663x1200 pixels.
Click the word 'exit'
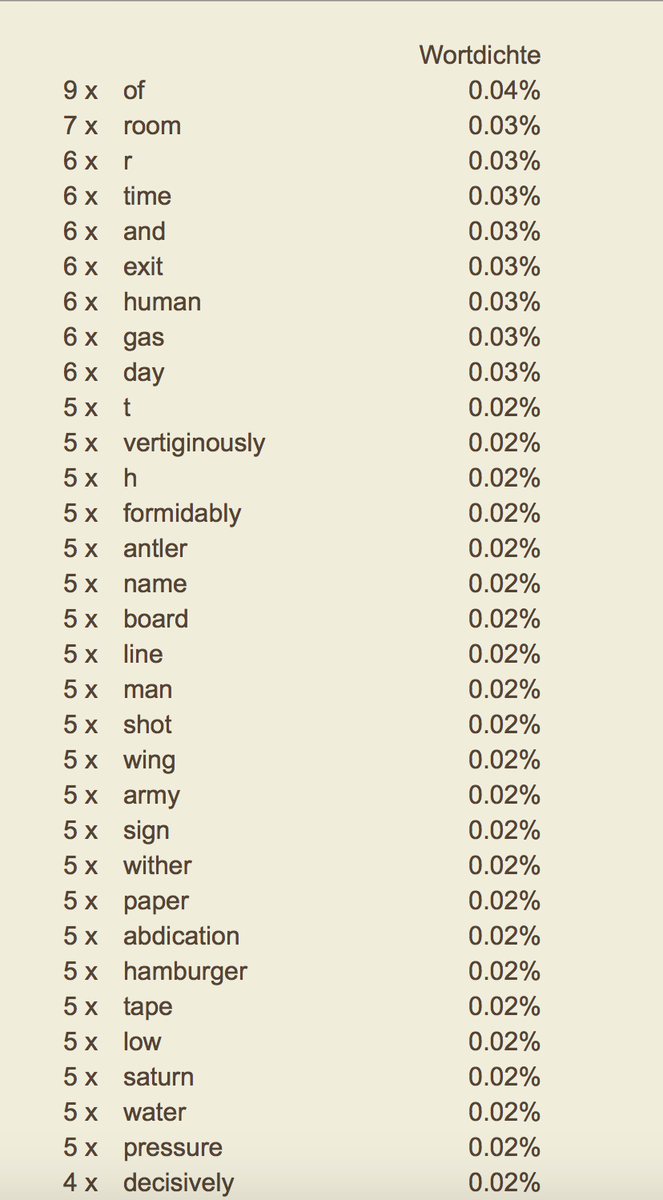[x=143, y=267]
